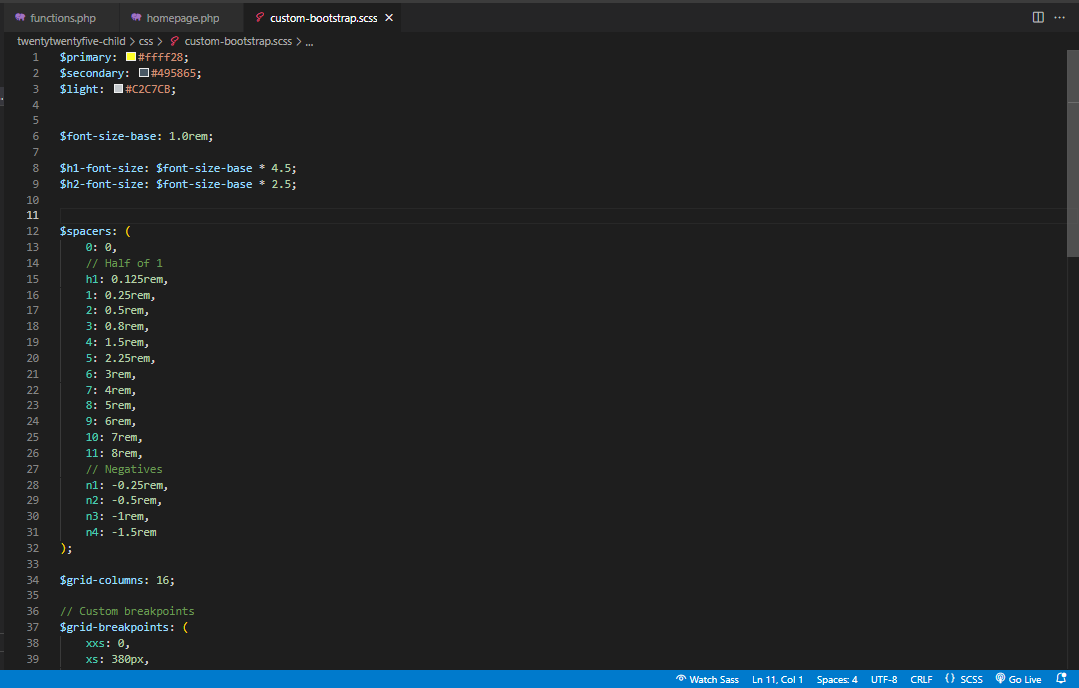
Task: Click the Ln 11, Col 1 cursor indicator
Action: (x=777, y=679)
